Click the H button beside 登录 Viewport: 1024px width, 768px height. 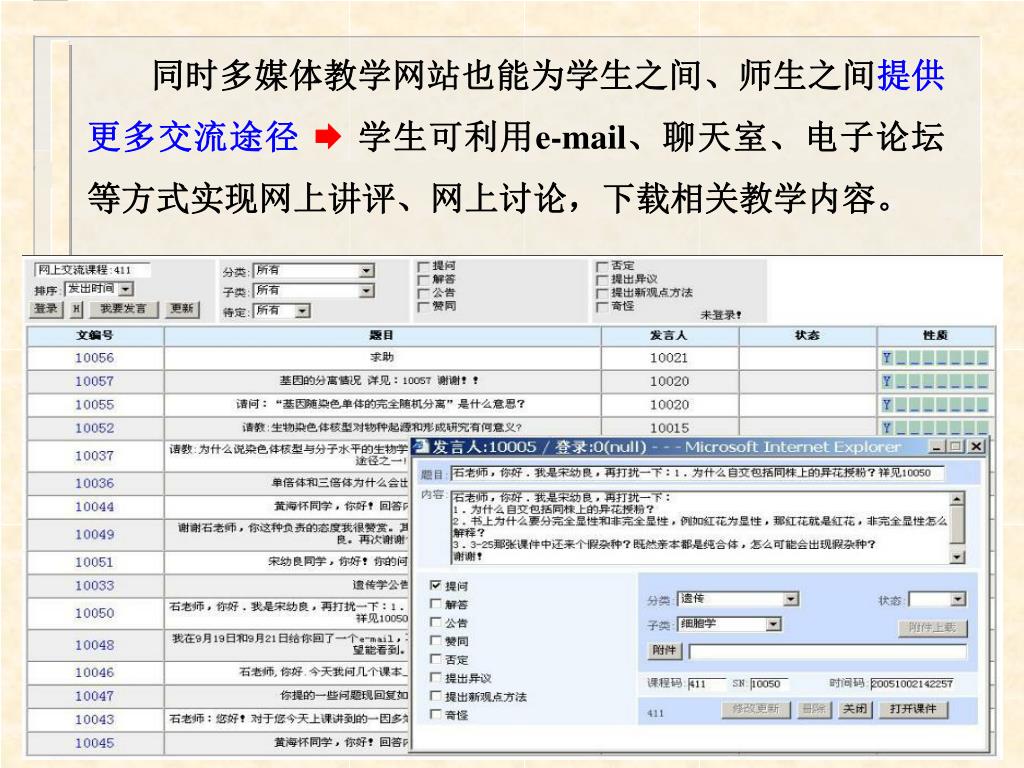point(77,309)
